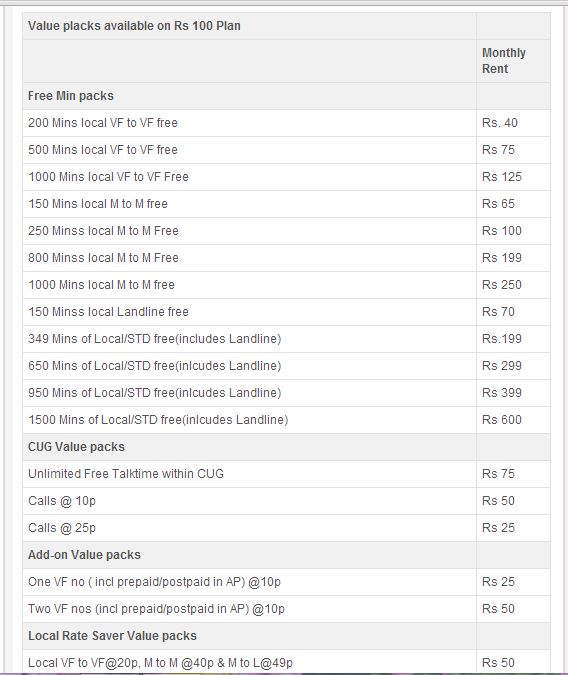Click the 'Rs 250' rent value
Viewport: 568px width, 675px height.
click(502, 285)
